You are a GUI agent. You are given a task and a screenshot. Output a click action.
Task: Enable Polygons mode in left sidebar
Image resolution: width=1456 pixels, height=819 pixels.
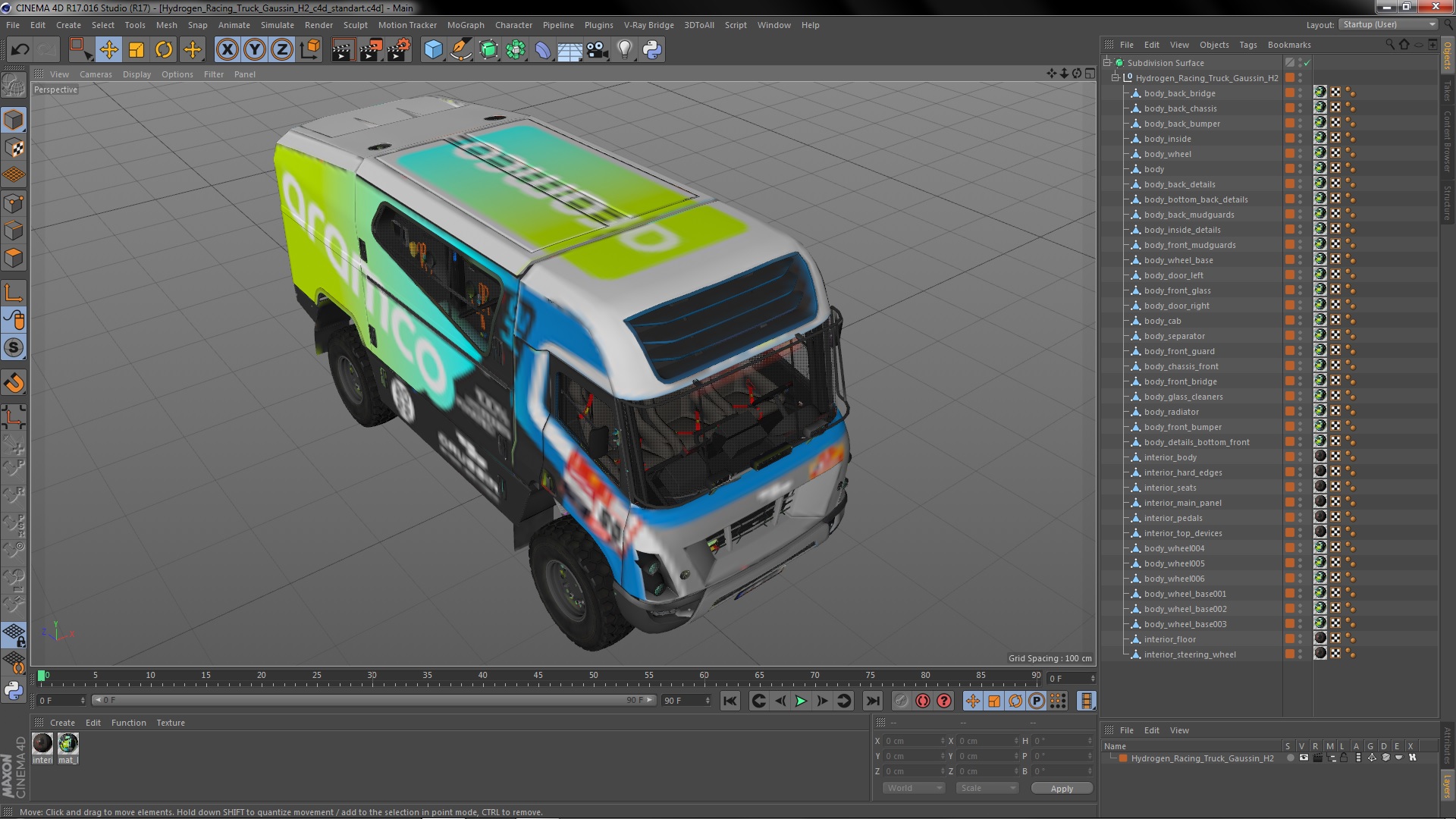(14, 258)
